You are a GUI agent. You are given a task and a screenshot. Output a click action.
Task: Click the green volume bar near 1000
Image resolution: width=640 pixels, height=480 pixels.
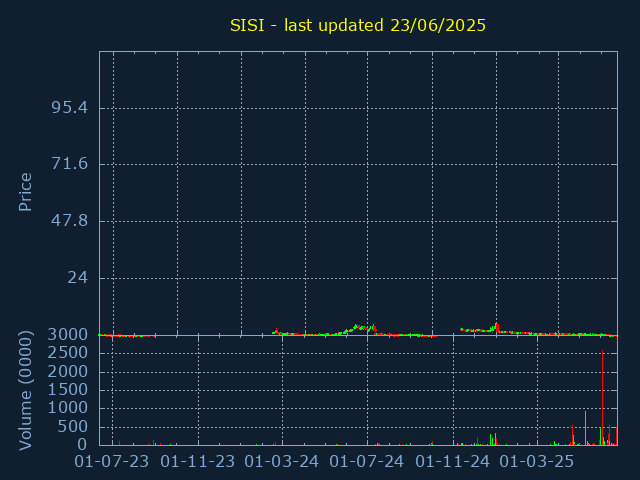(585, 428)
